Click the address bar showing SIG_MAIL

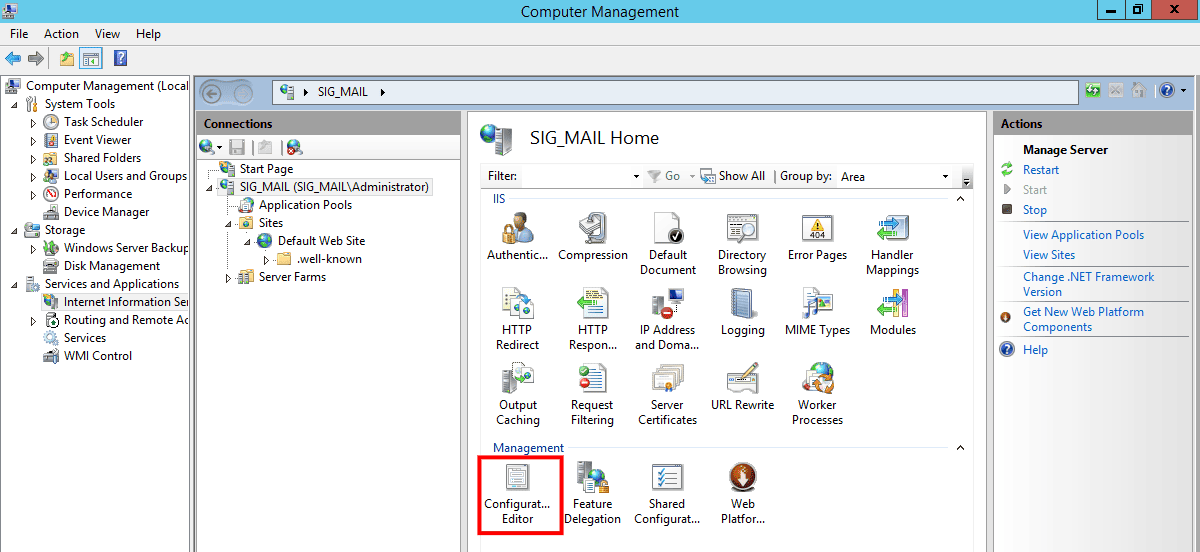tap(675, 92)
